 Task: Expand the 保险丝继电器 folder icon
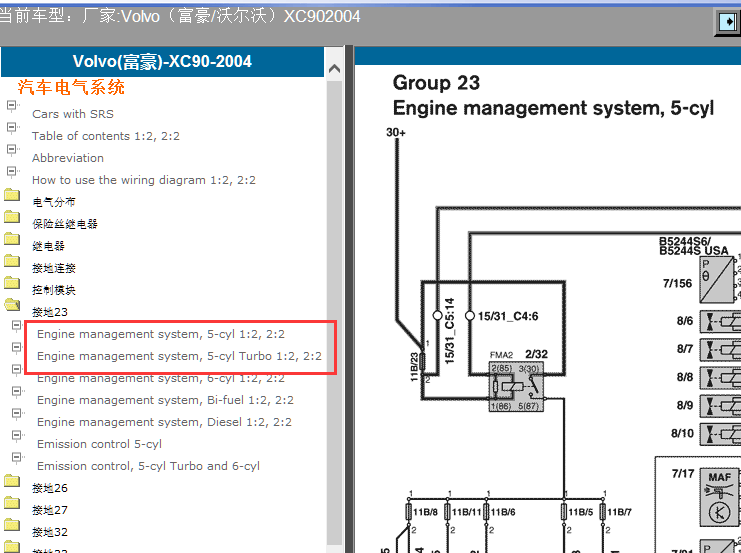12,216
